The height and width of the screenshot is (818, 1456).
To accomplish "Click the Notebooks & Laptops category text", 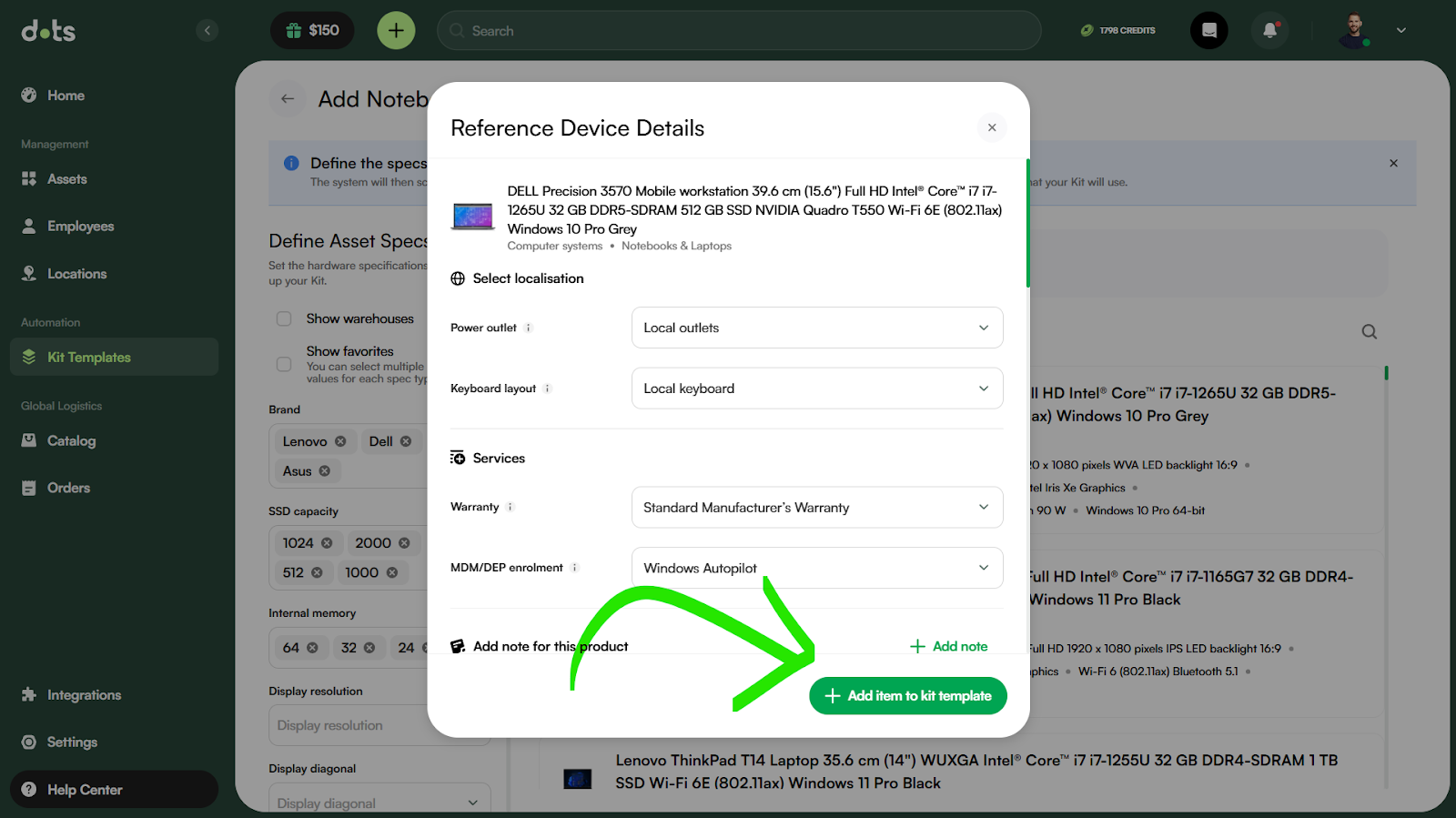I will point(676,246).
